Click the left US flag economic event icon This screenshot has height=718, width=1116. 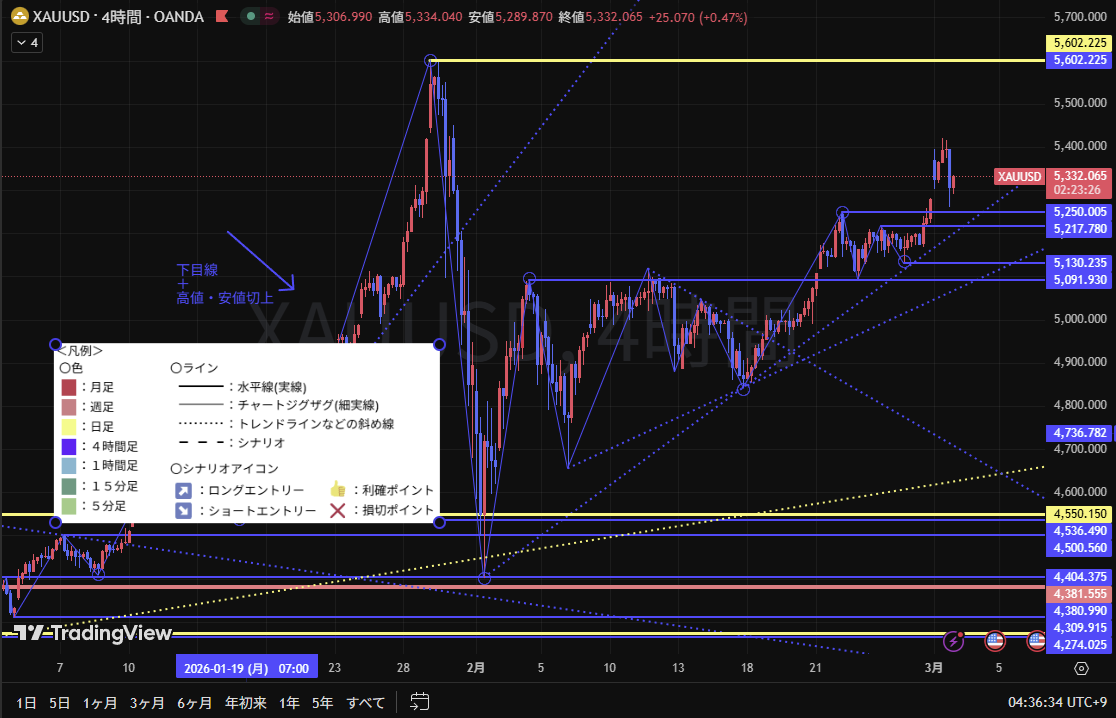(994, 638)
